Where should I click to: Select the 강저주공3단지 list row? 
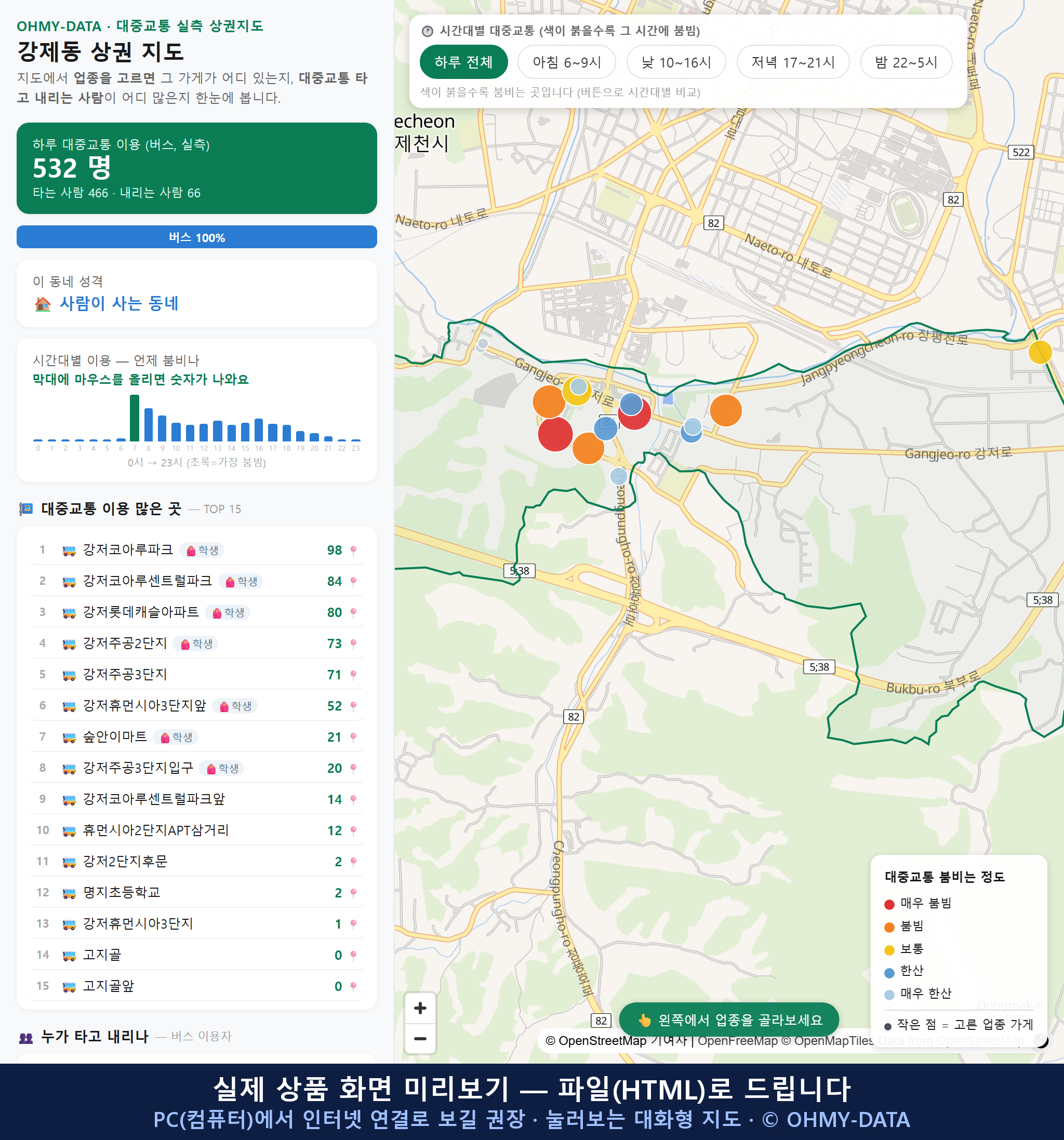[x=197, y=675]
